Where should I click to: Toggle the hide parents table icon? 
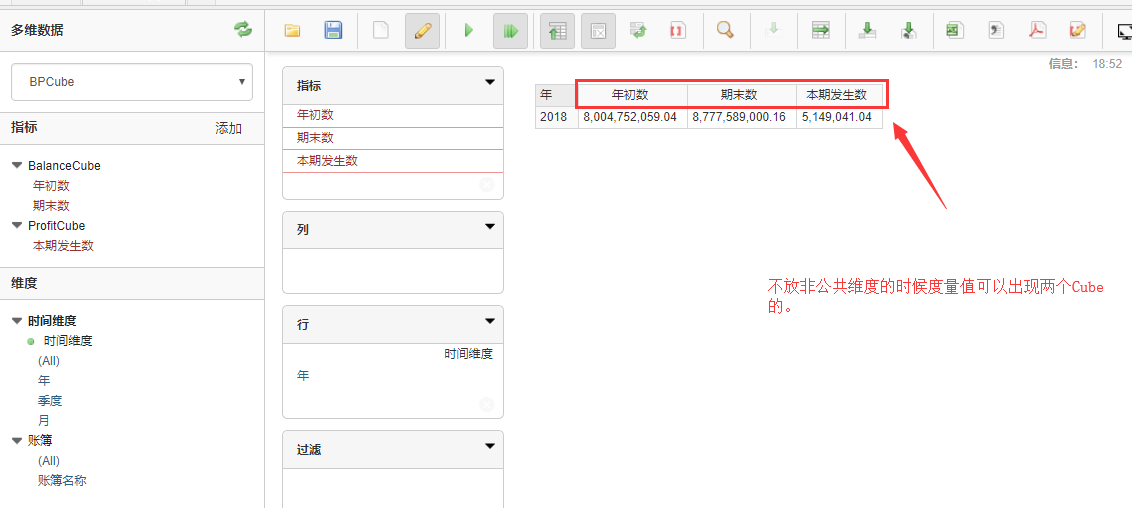click(557, 31)
